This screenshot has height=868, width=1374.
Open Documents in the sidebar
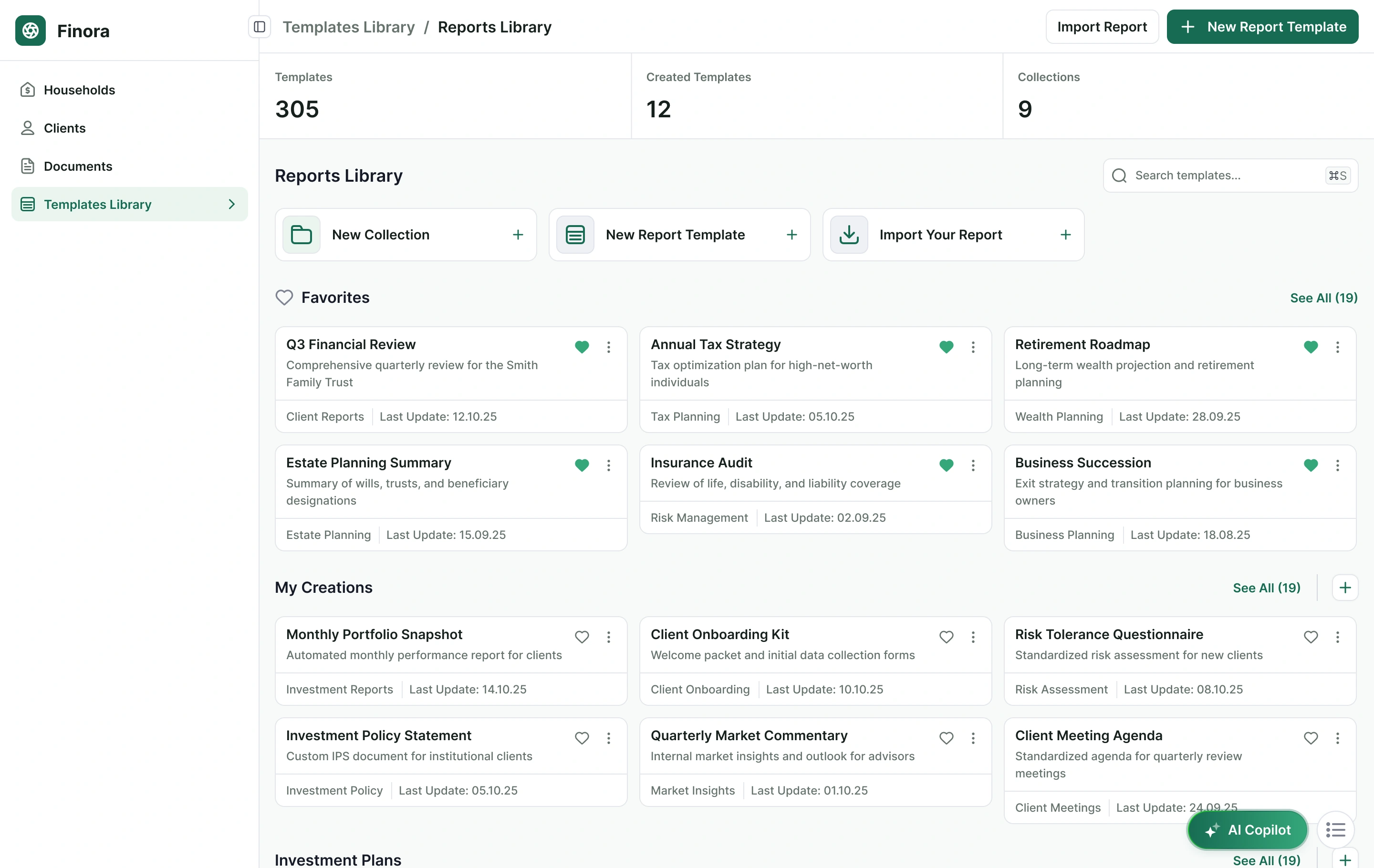pos(129,166)
